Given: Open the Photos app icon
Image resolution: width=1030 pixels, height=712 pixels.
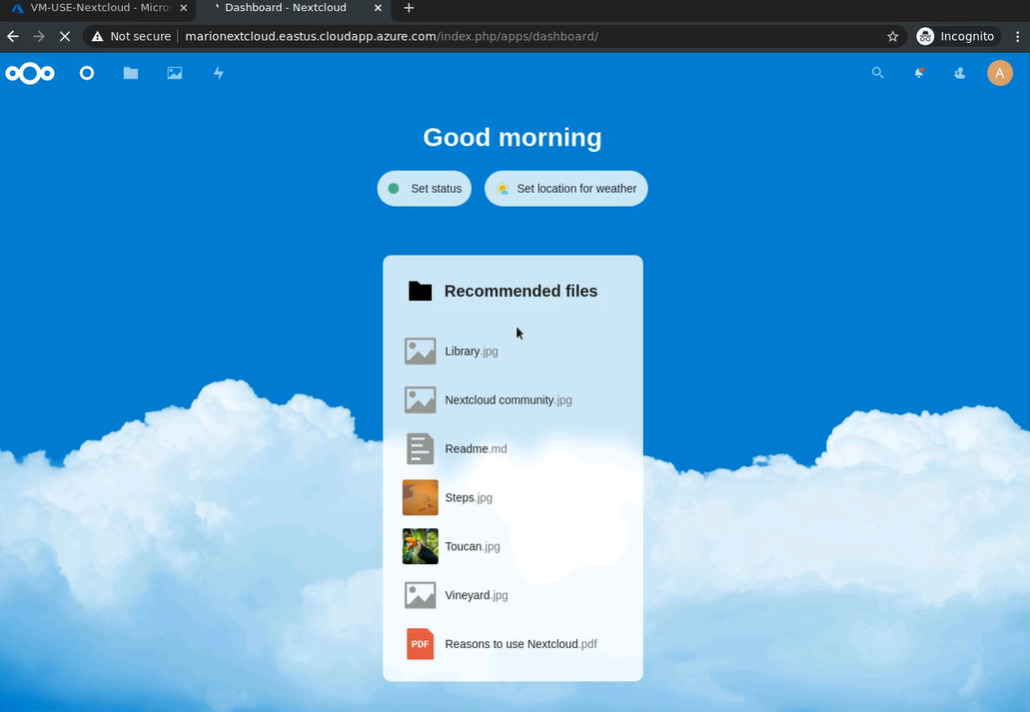Looking at the screenshot, I should click(175, 73).
